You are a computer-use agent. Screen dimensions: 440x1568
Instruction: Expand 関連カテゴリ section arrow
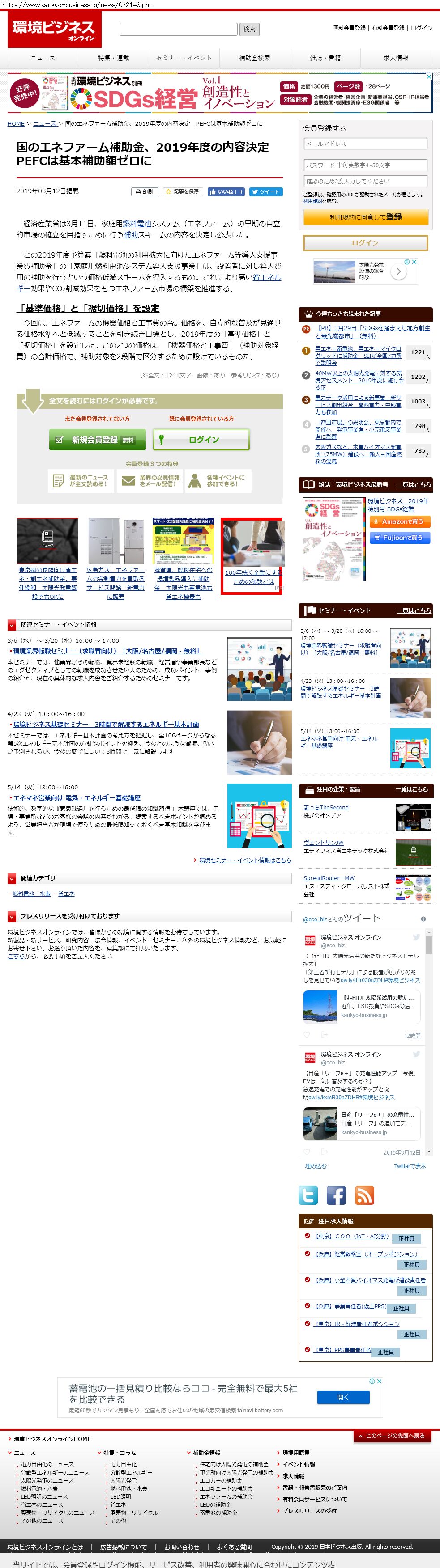click(x=12, y=878)
